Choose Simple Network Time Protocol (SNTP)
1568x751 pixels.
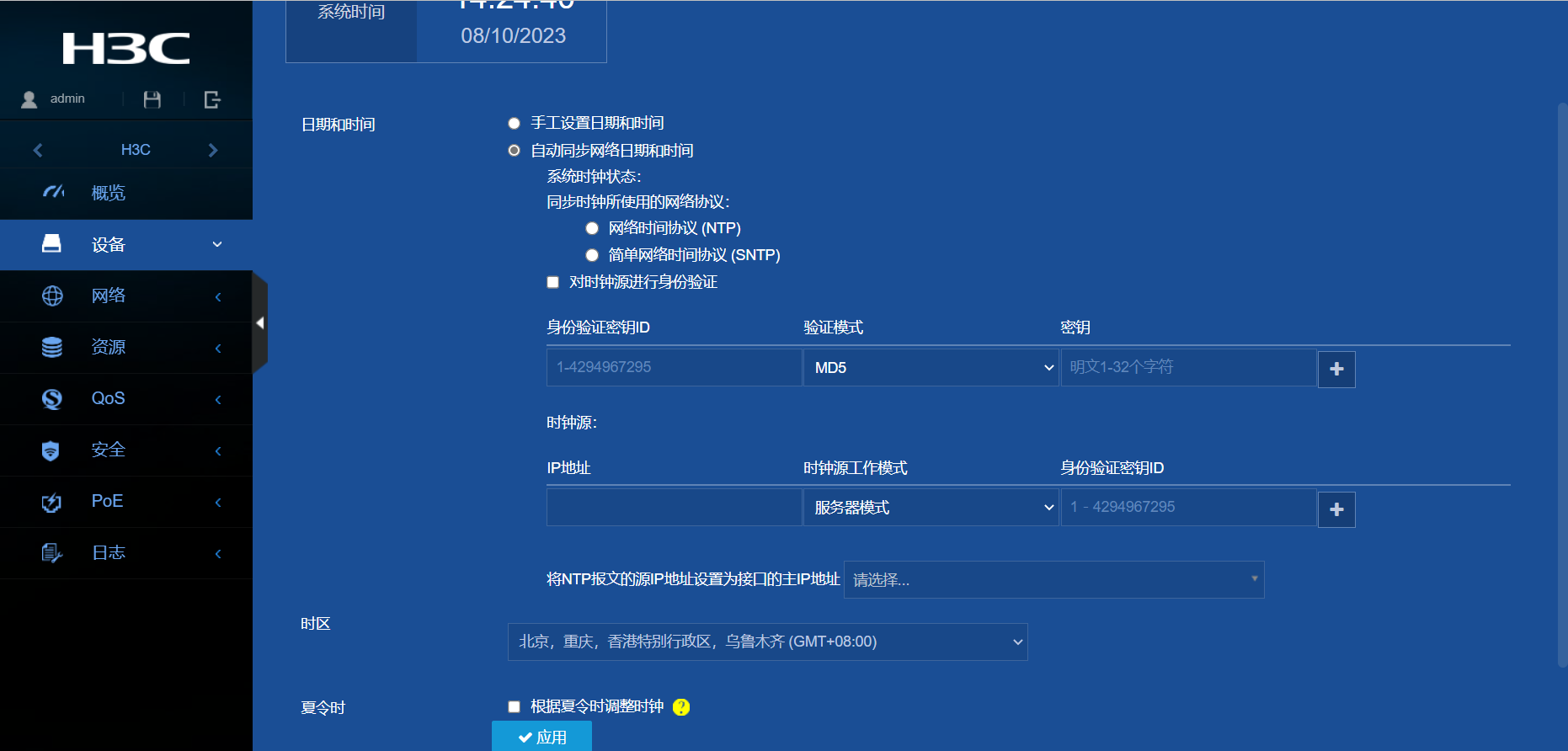coord(592,255)
